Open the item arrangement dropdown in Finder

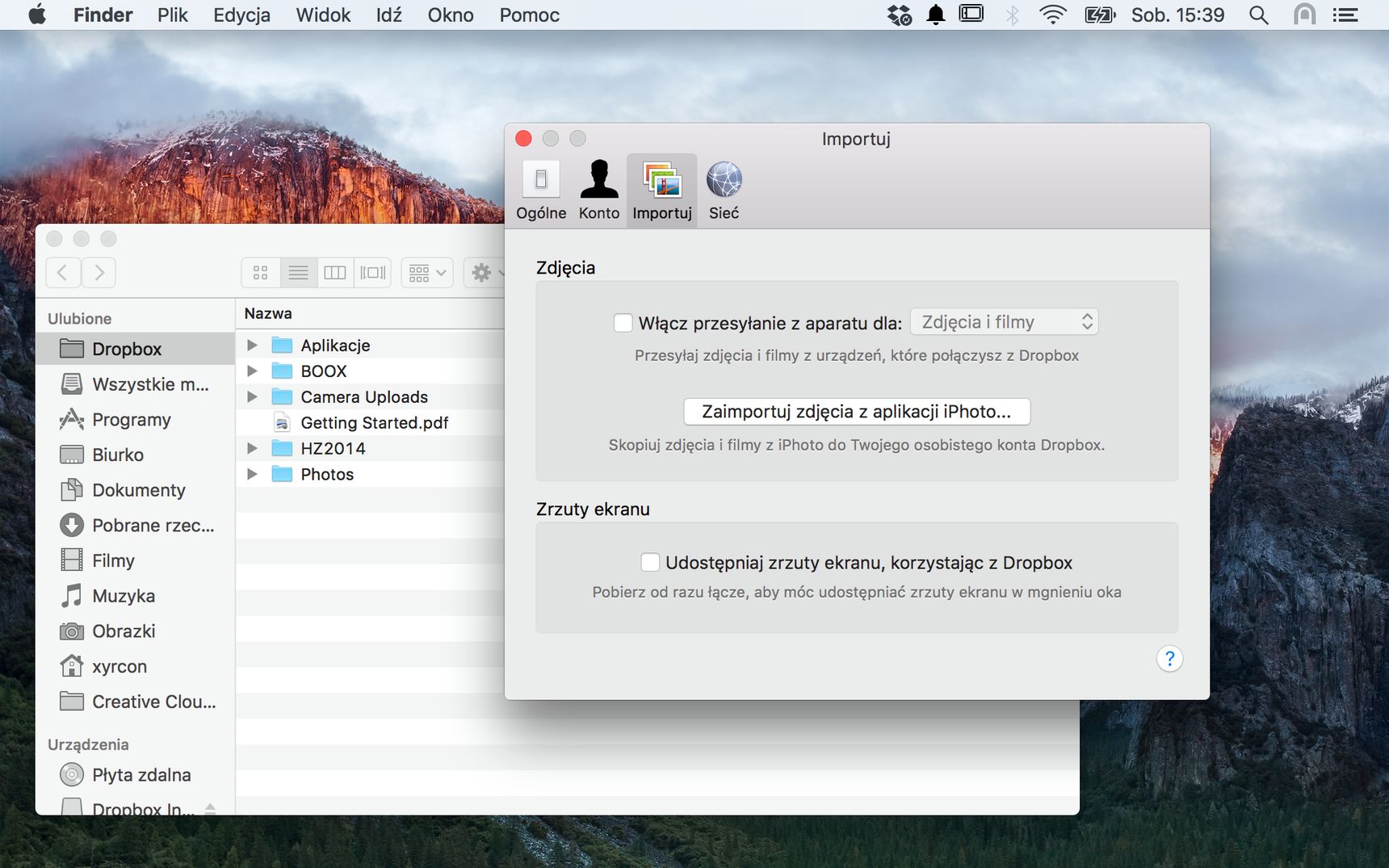click(x=427, y=273)
